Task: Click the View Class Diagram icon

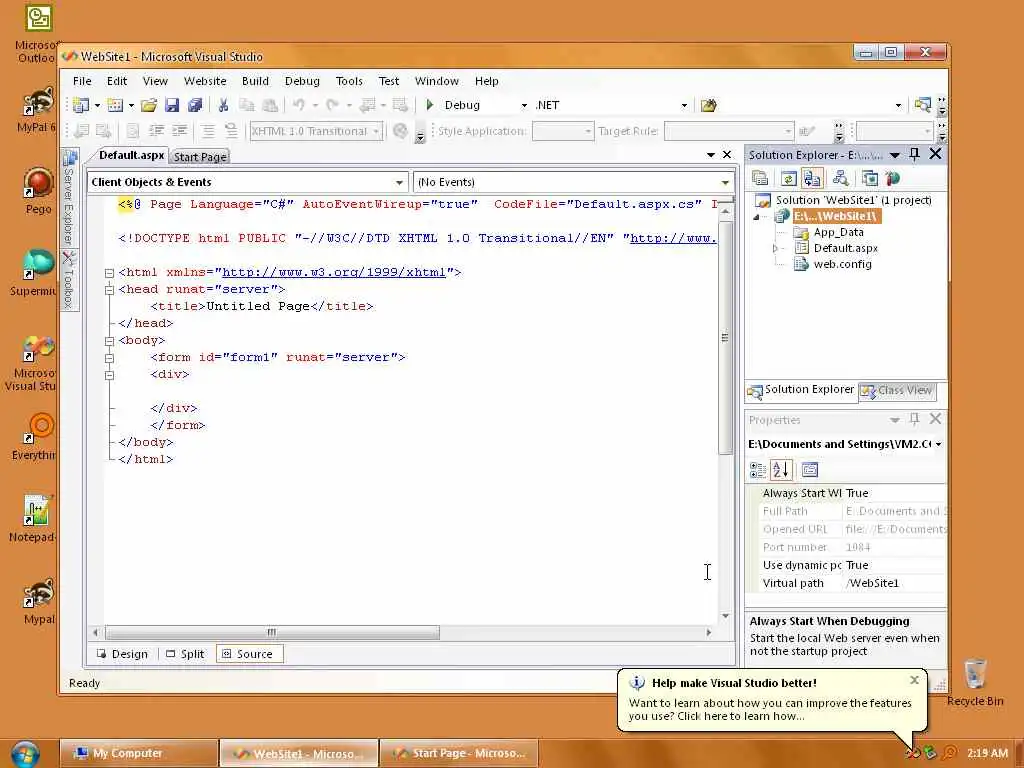Action: click(840, 178)
